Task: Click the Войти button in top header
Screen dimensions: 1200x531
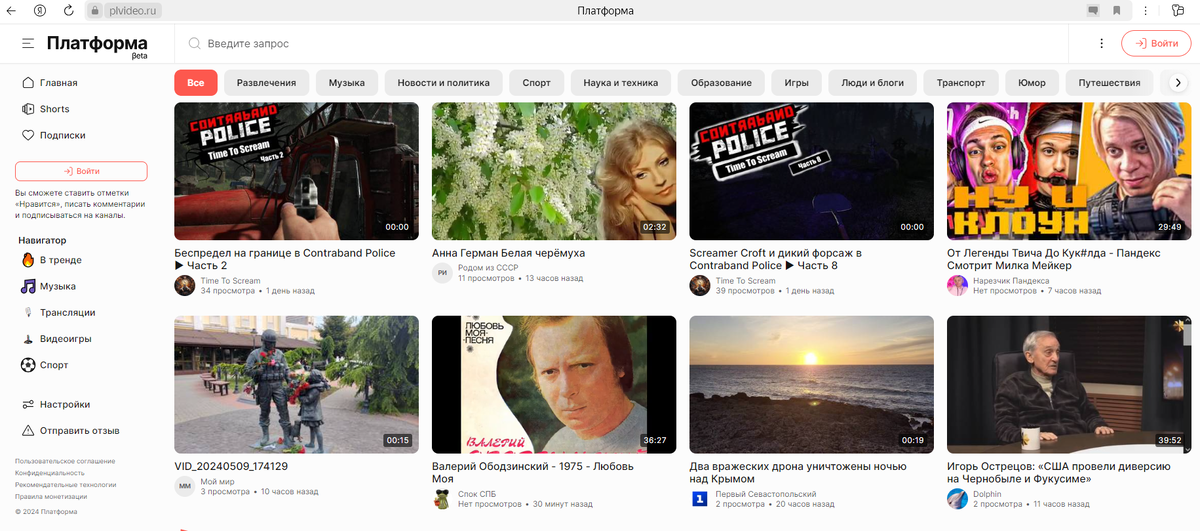Action: click(x=1156, y=44)
